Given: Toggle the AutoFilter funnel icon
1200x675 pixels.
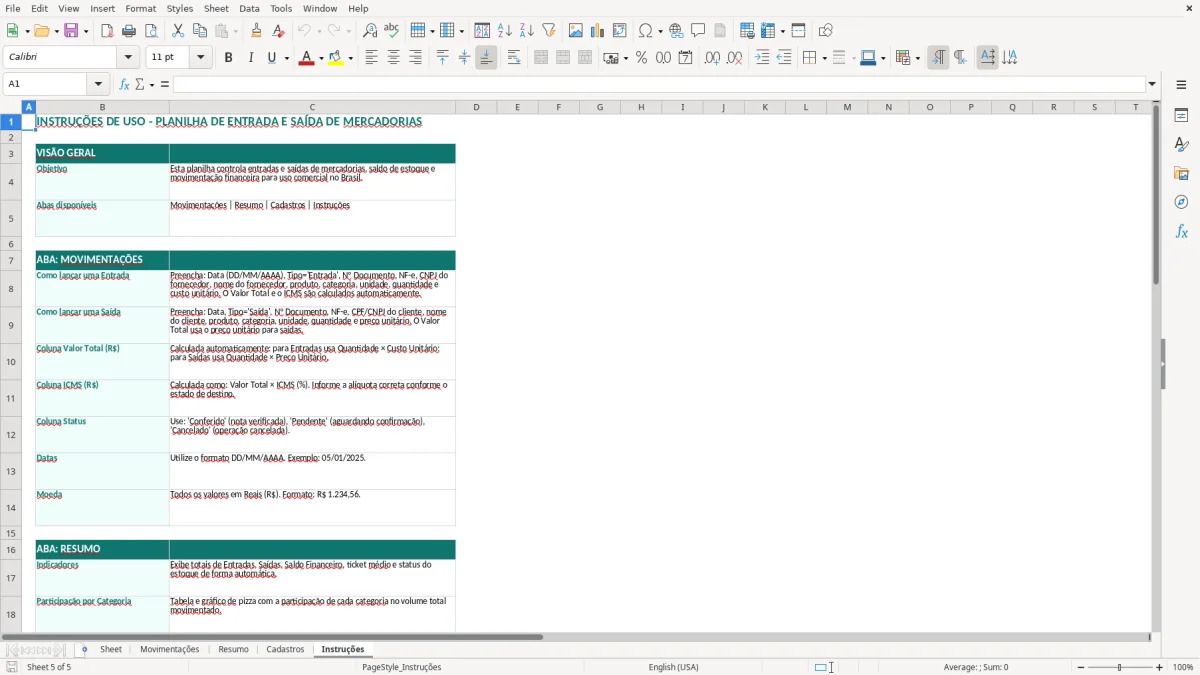Looking at the screenshot, I should (549, 31).
